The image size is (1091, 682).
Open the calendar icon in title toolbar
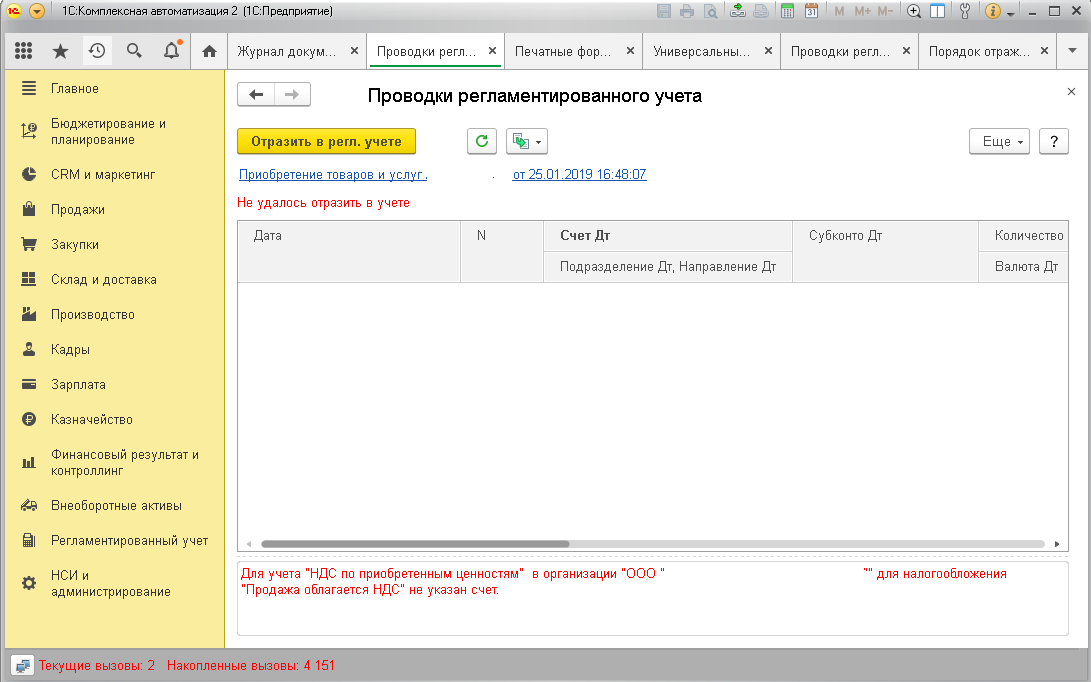tap(811, 12)
